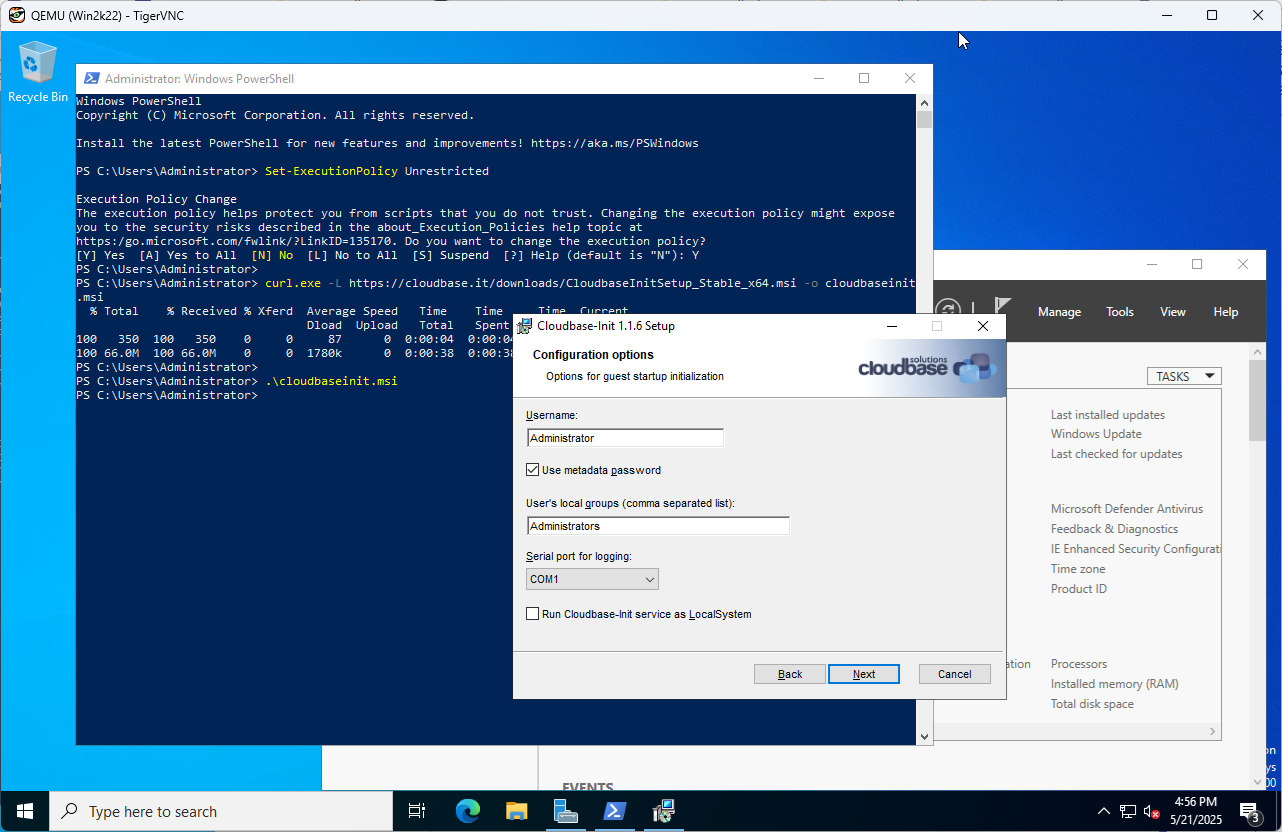Maximize the PowerShell window

864,79
